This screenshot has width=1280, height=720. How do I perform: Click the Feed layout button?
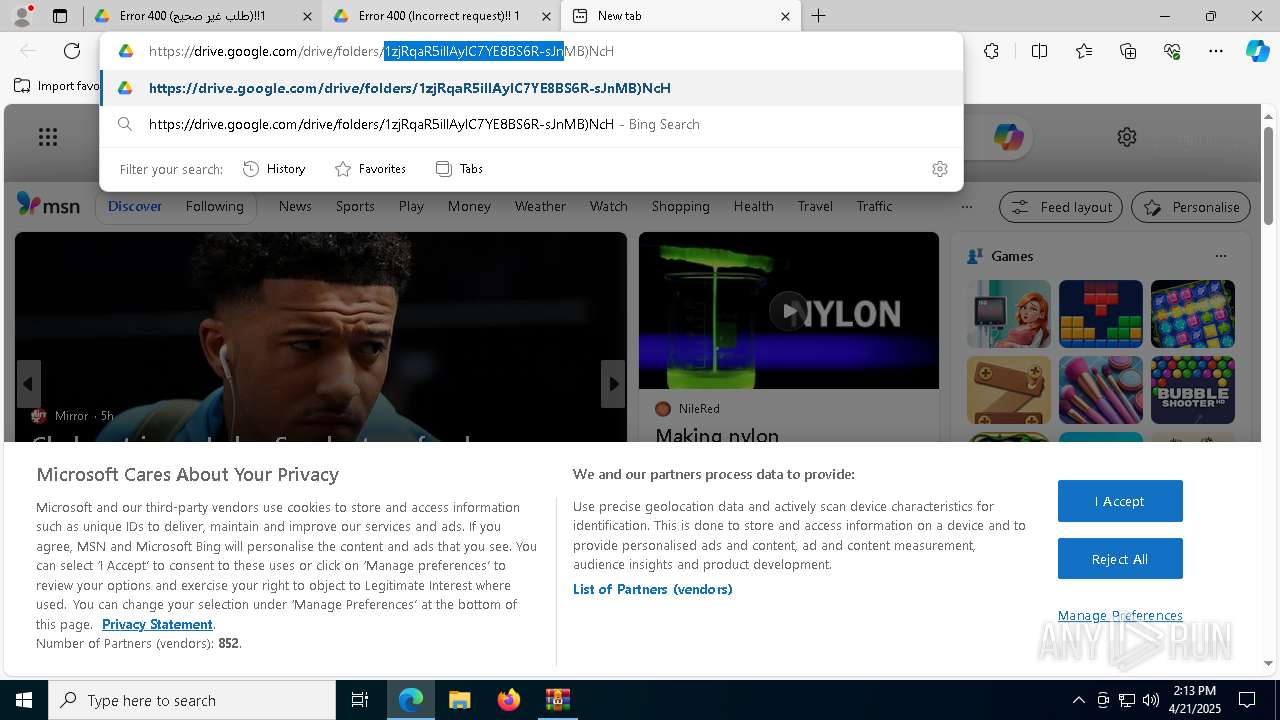pos(1061,207)
